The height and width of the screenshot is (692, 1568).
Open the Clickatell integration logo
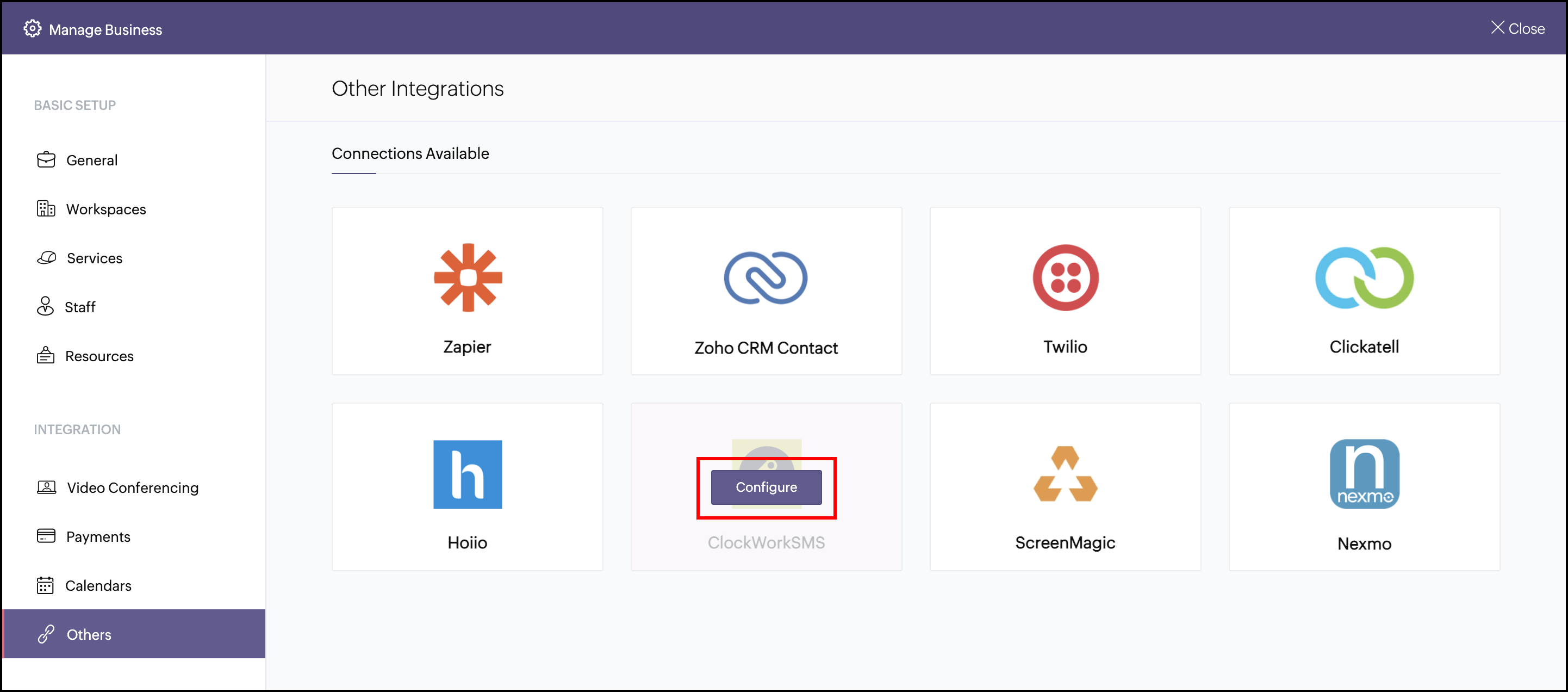click(1364, 278)
